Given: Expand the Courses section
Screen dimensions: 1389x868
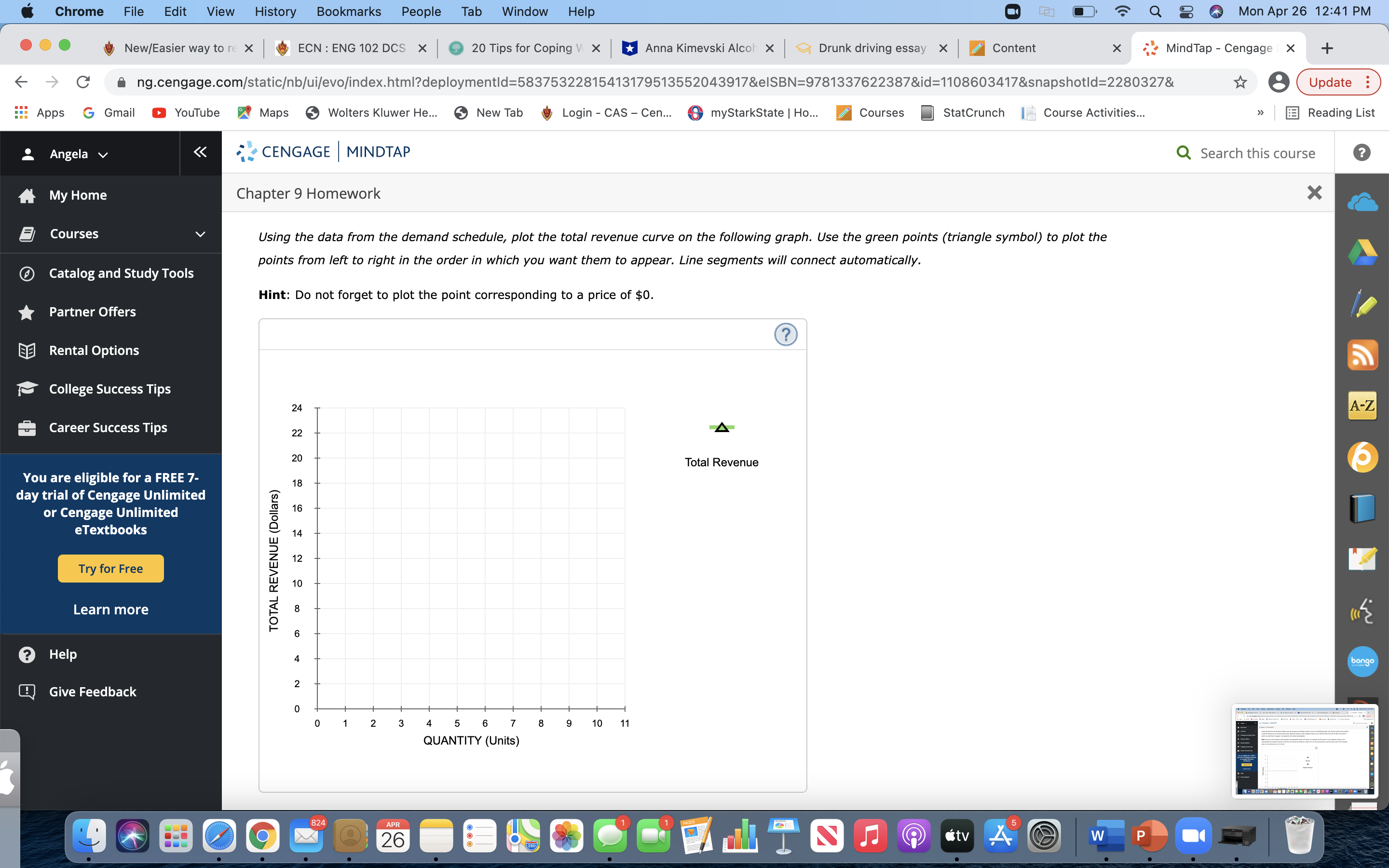Looking at the screenshot, I should 199,234.
